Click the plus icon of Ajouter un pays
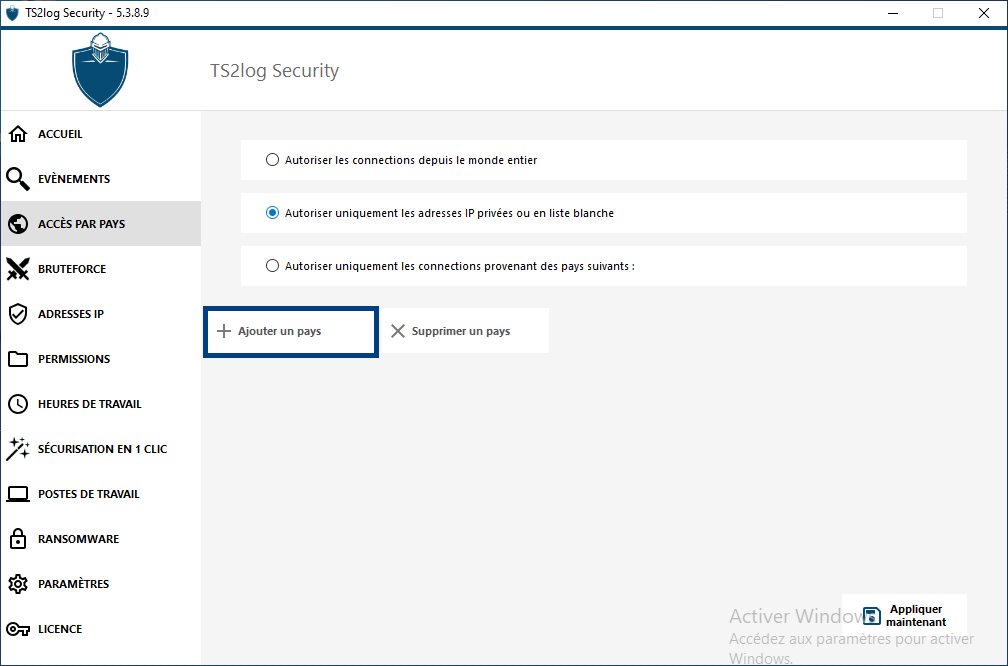Screen dimensions: 1008x666 [x=224, y=331]
